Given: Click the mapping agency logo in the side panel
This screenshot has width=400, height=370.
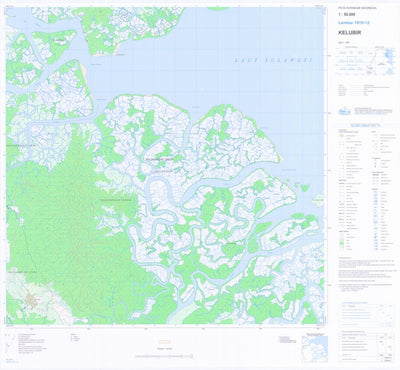Looking at the screenshot, I should tap(345, 111).
